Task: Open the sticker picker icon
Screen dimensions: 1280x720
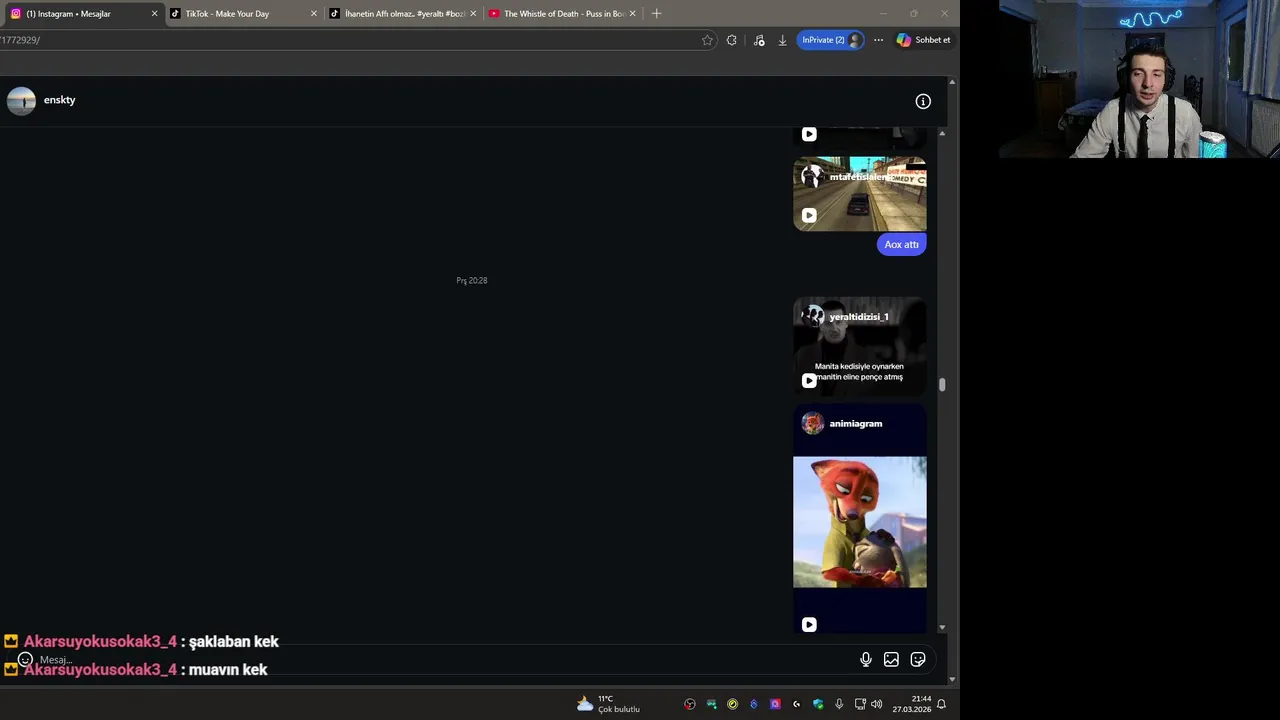Action: tap(918, 659)
